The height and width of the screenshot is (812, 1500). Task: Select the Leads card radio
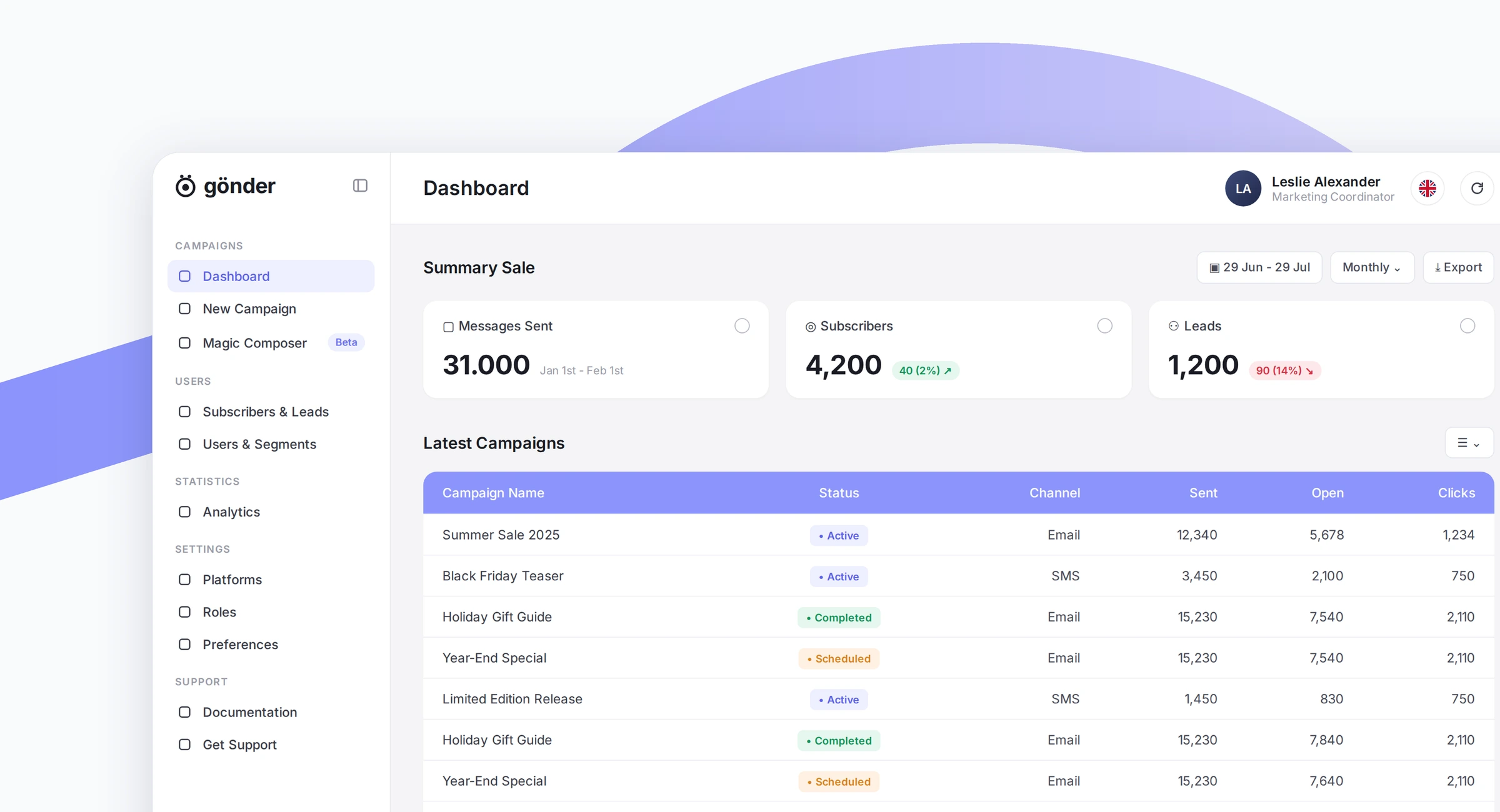pos(1467,326)
